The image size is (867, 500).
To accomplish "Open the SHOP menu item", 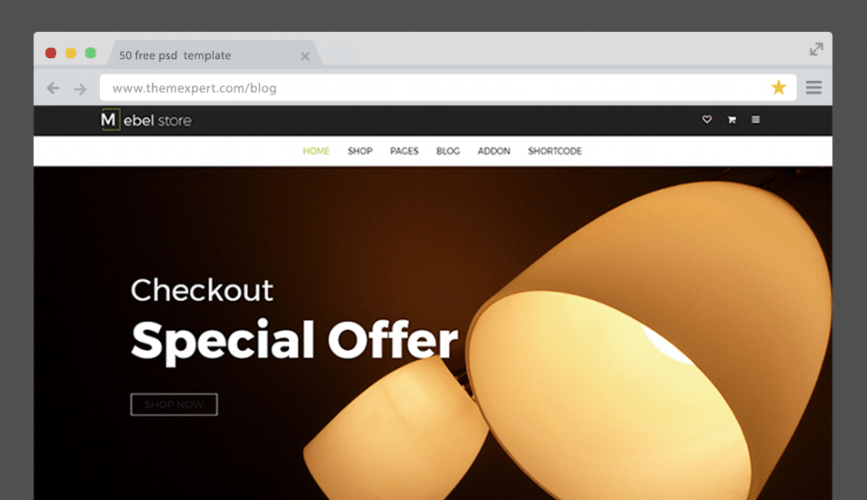I will pos(360,151).
